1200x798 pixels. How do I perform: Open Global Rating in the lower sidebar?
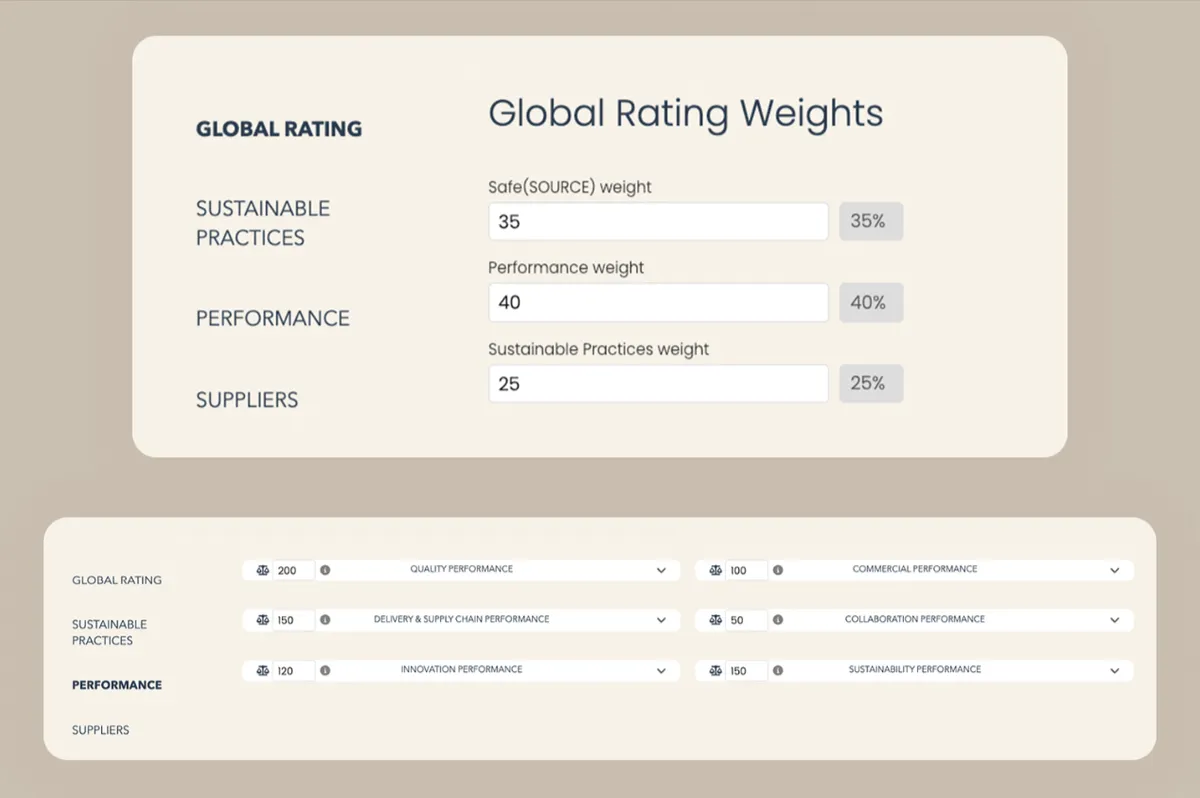[117, 580]
